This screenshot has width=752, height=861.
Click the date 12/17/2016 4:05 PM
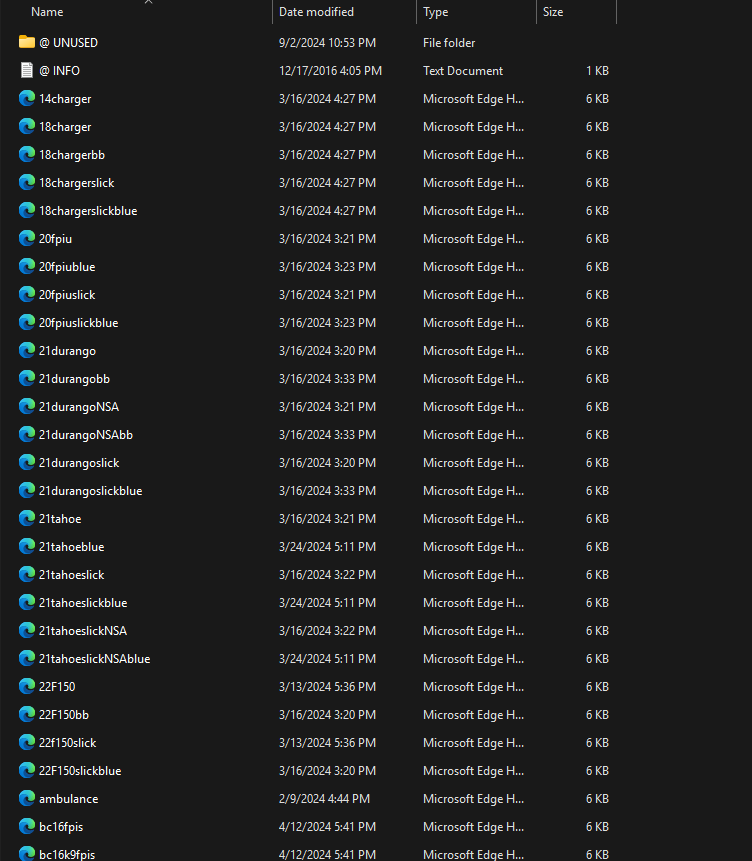pos(330,70)
